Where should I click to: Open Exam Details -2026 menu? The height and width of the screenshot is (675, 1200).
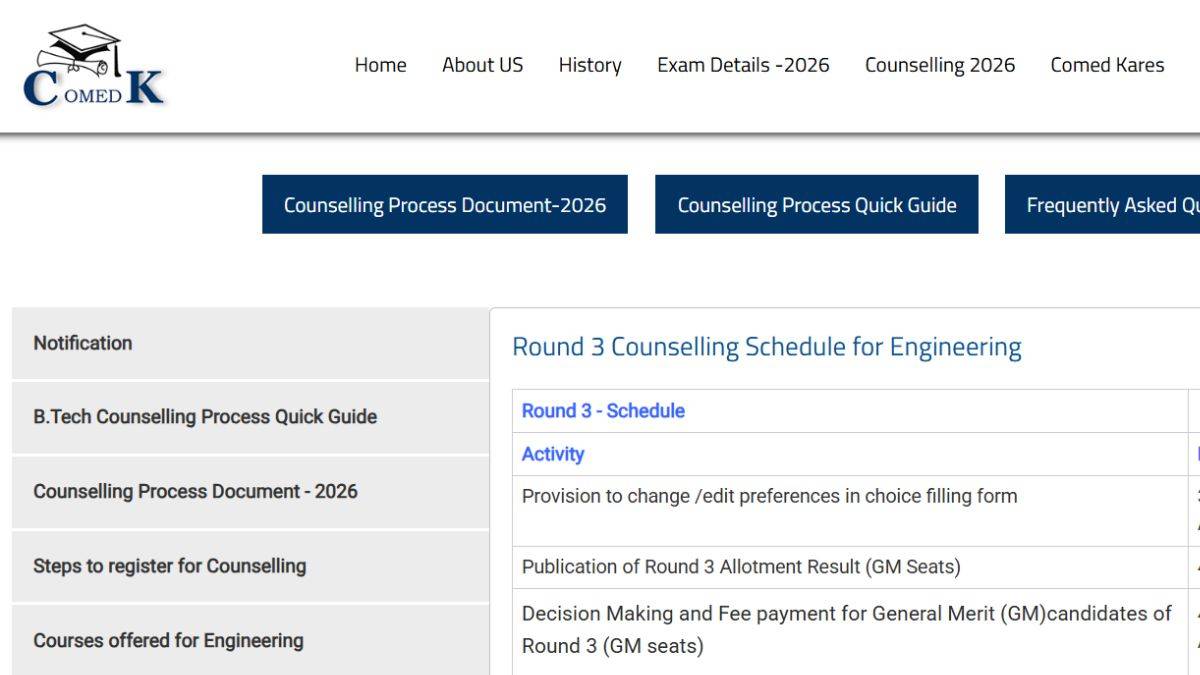pyautogui.click(x=743, y=65)
